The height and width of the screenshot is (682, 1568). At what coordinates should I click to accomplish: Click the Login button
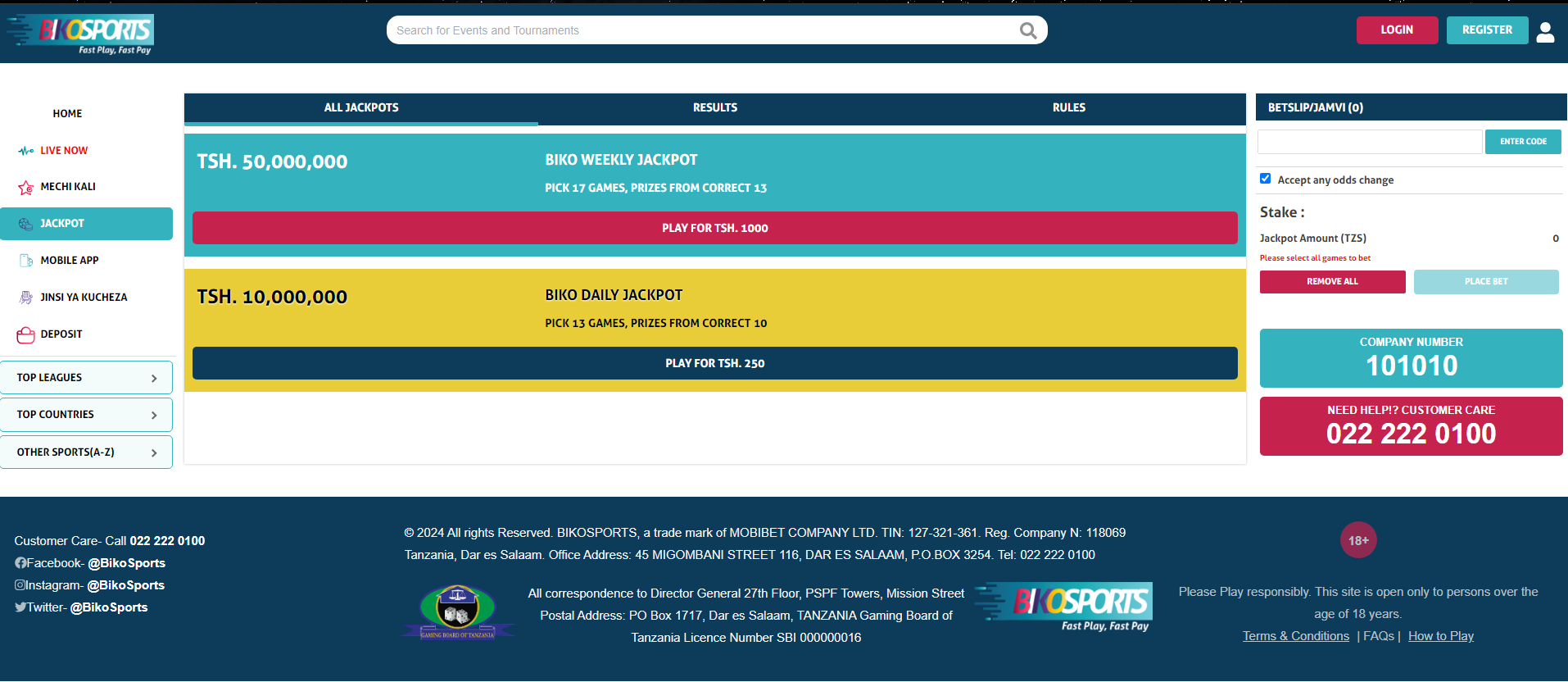coord(1397,30)
